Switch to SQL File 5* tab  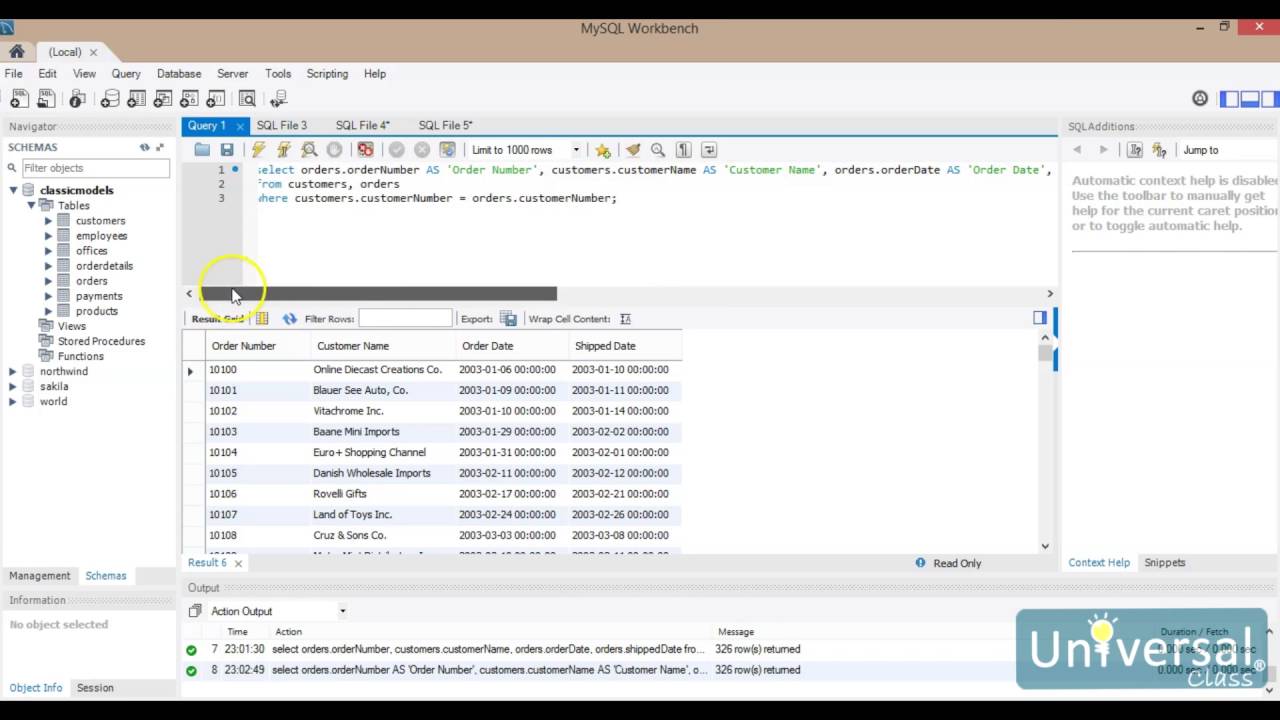coord(445,126)
